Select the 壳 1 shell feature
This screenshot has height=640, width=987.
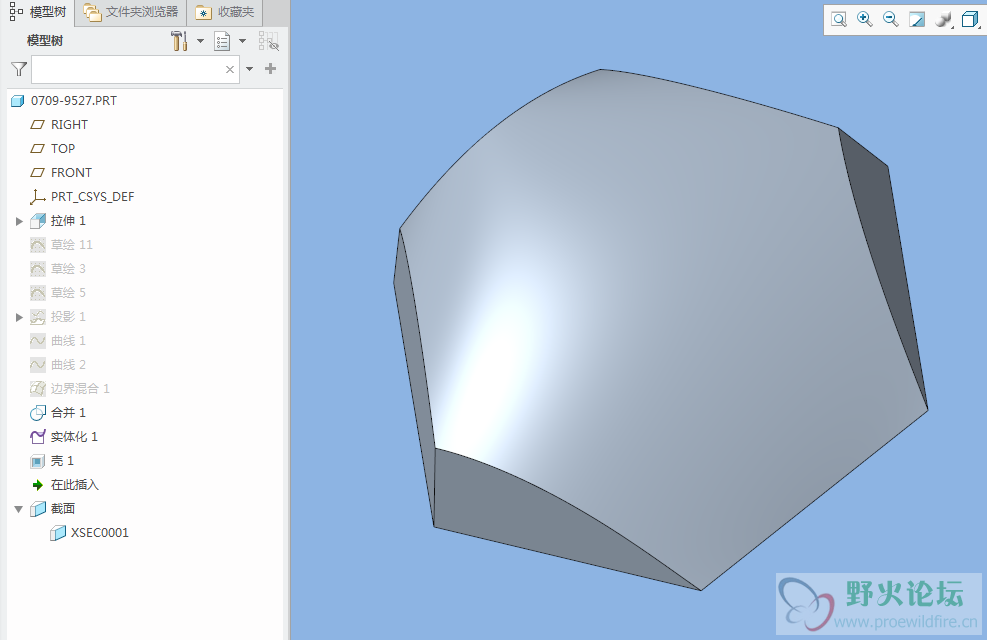pyautogui.click(x=62, y=461)
